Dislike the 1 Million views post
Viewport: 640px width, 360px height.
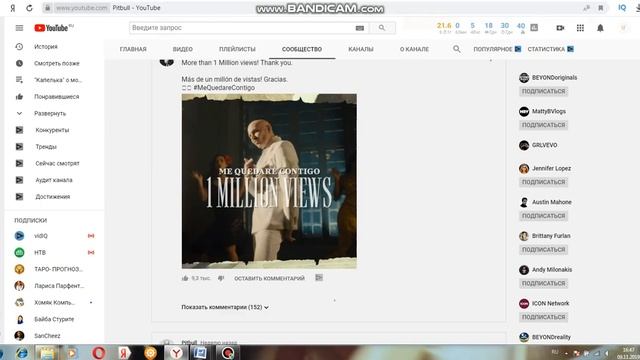221,278
